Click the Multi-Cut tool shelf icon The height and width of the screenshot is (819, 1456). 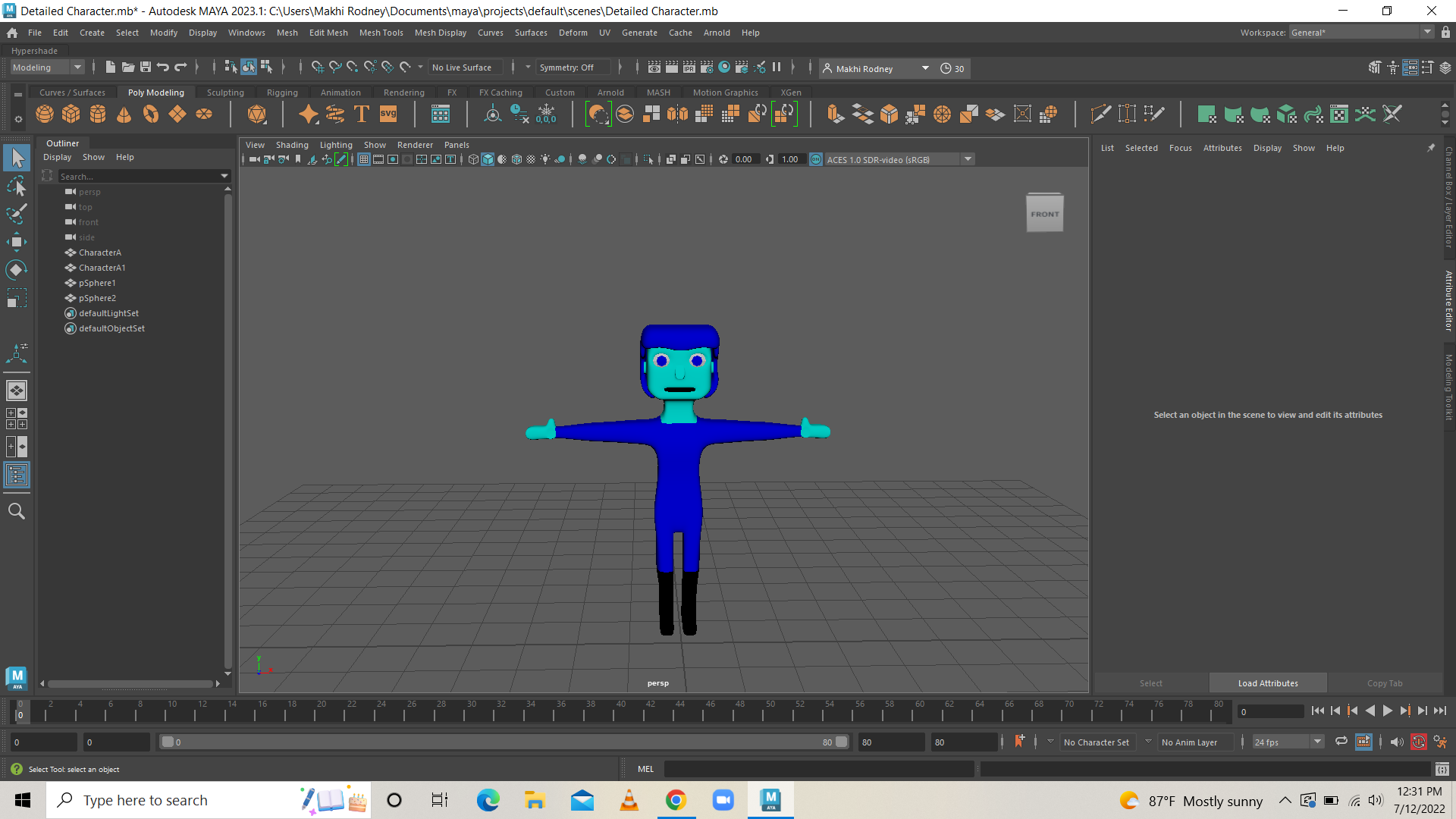click(x=1100, y=115)
